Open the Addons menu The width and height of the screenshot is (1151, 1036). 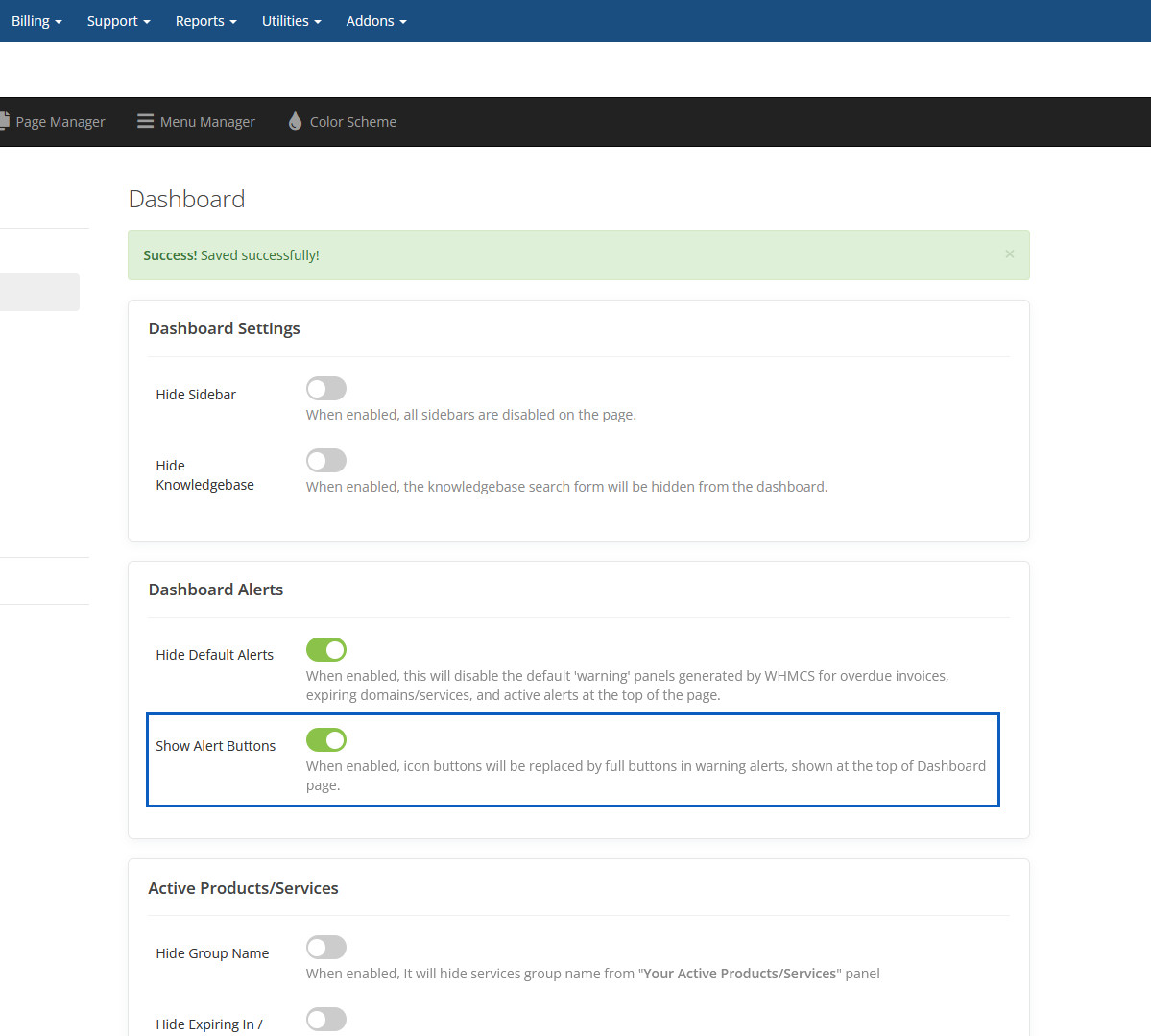(x=375, y=21)
